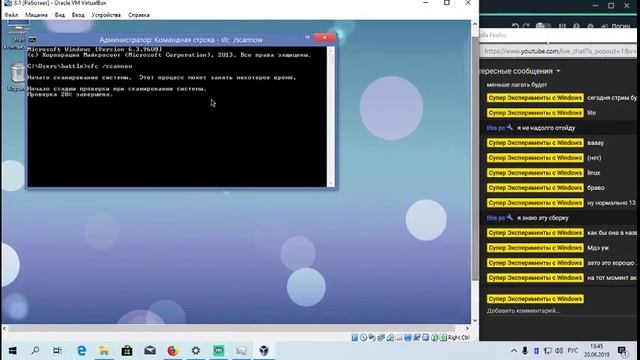This screenshot has width=640, height=360.
Task: Open Task View on the taskbar
Action: click(58, 351)
